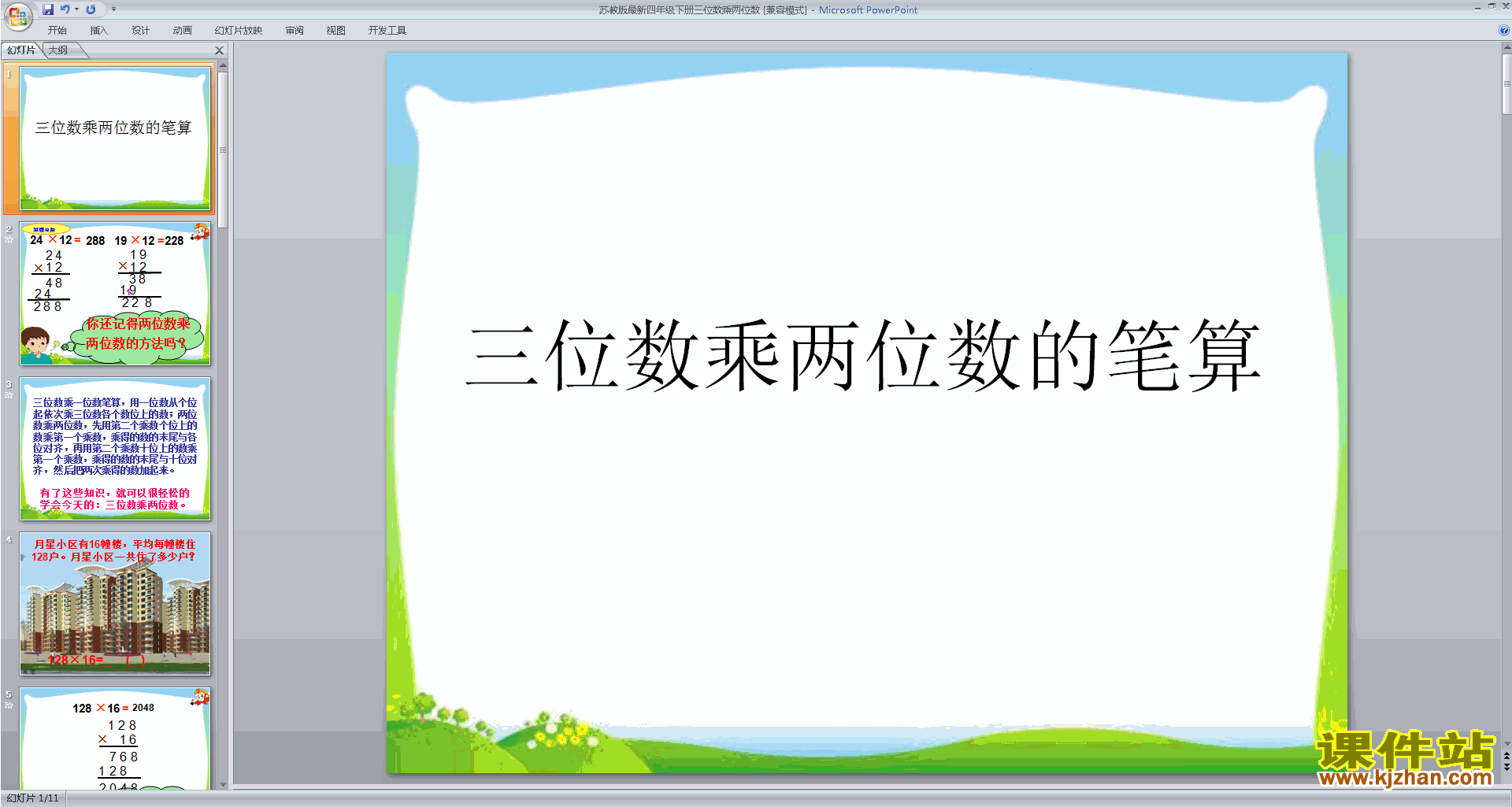This screenshot has width=1512, height=807.
Task: Select slide 4 thumbnail with apartment buildings
Action: pos(115,604)
